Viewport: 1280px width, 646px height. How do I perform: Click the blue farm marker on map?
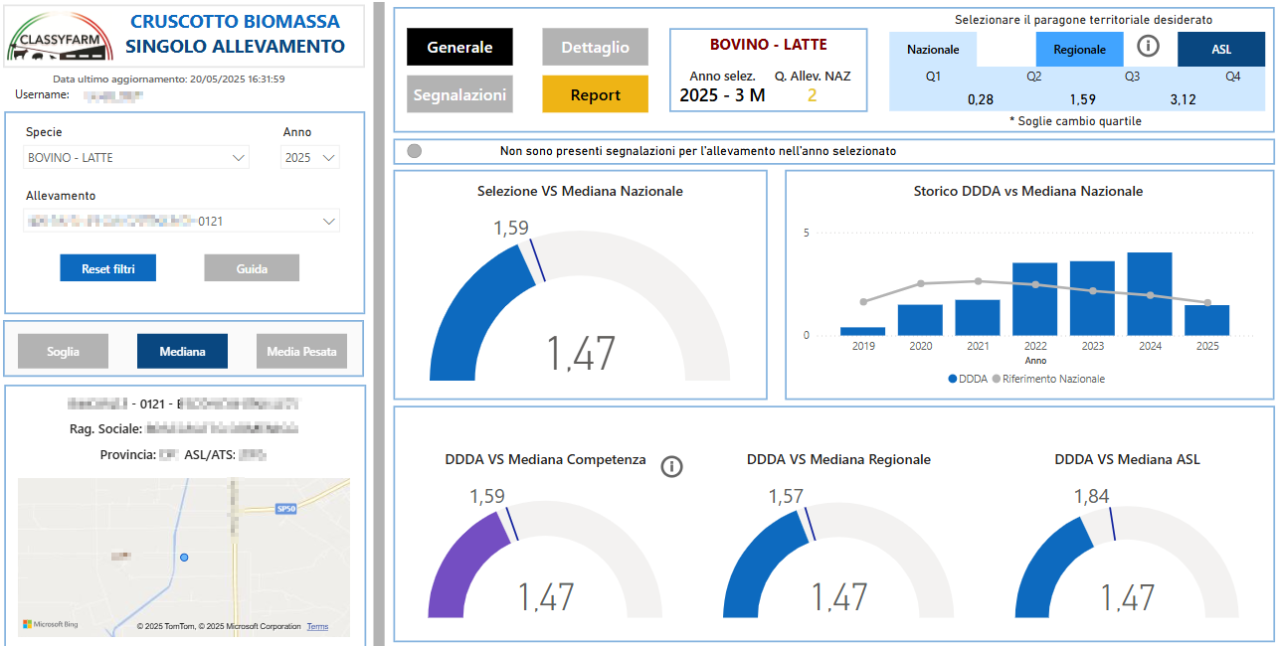(184, 556)
